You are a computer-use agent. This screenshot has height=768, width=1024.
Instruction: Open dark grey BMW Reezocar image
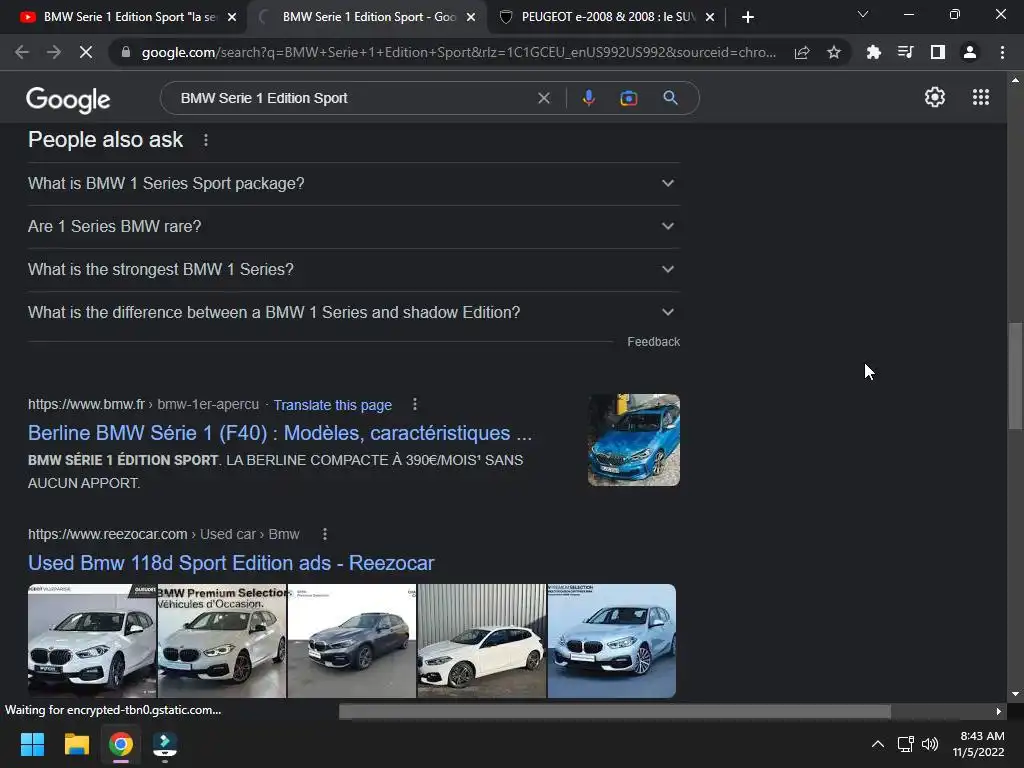coord(352,641)
